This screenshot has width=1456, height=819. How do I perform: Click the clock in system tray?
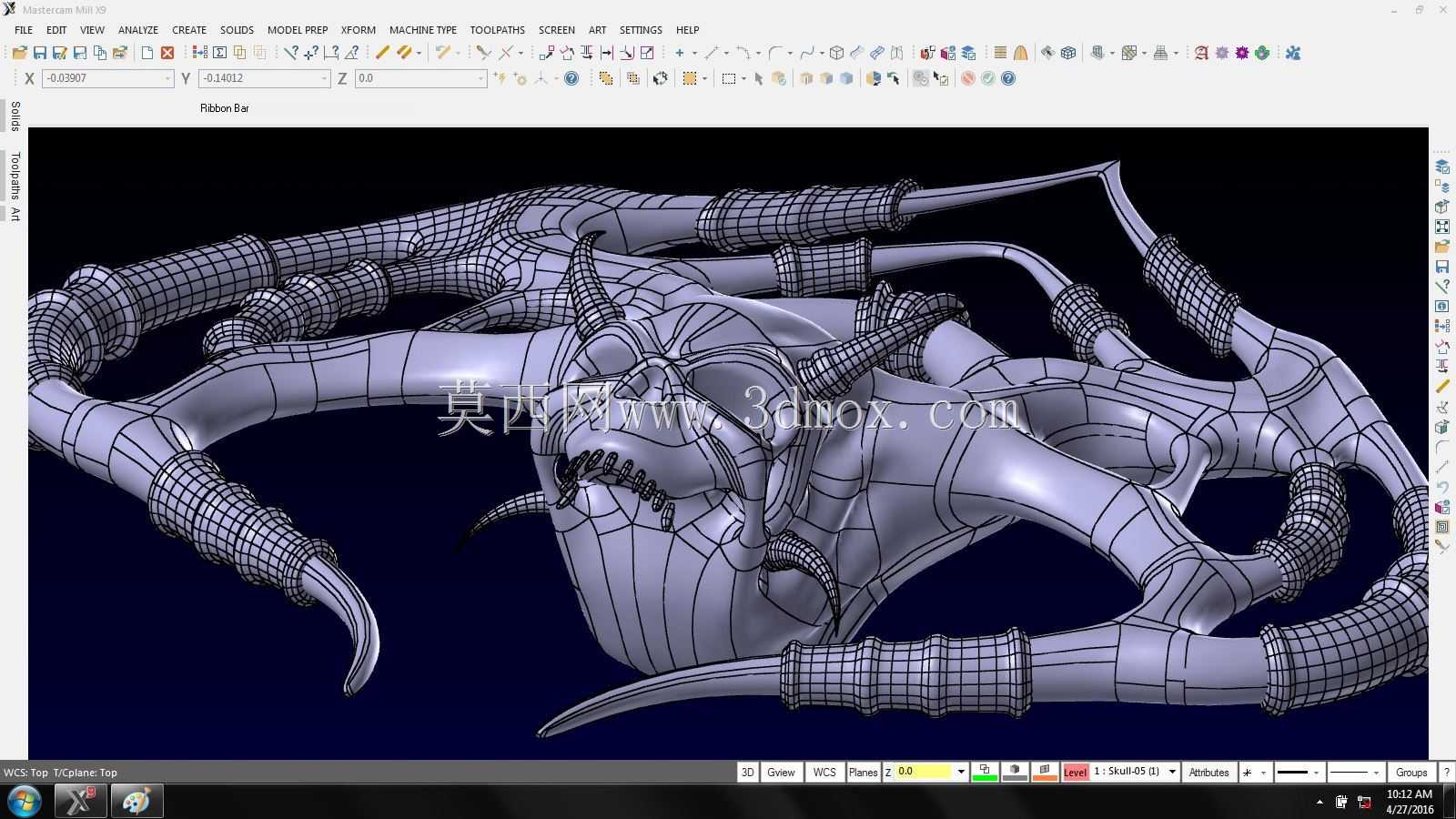[1410, 802]
